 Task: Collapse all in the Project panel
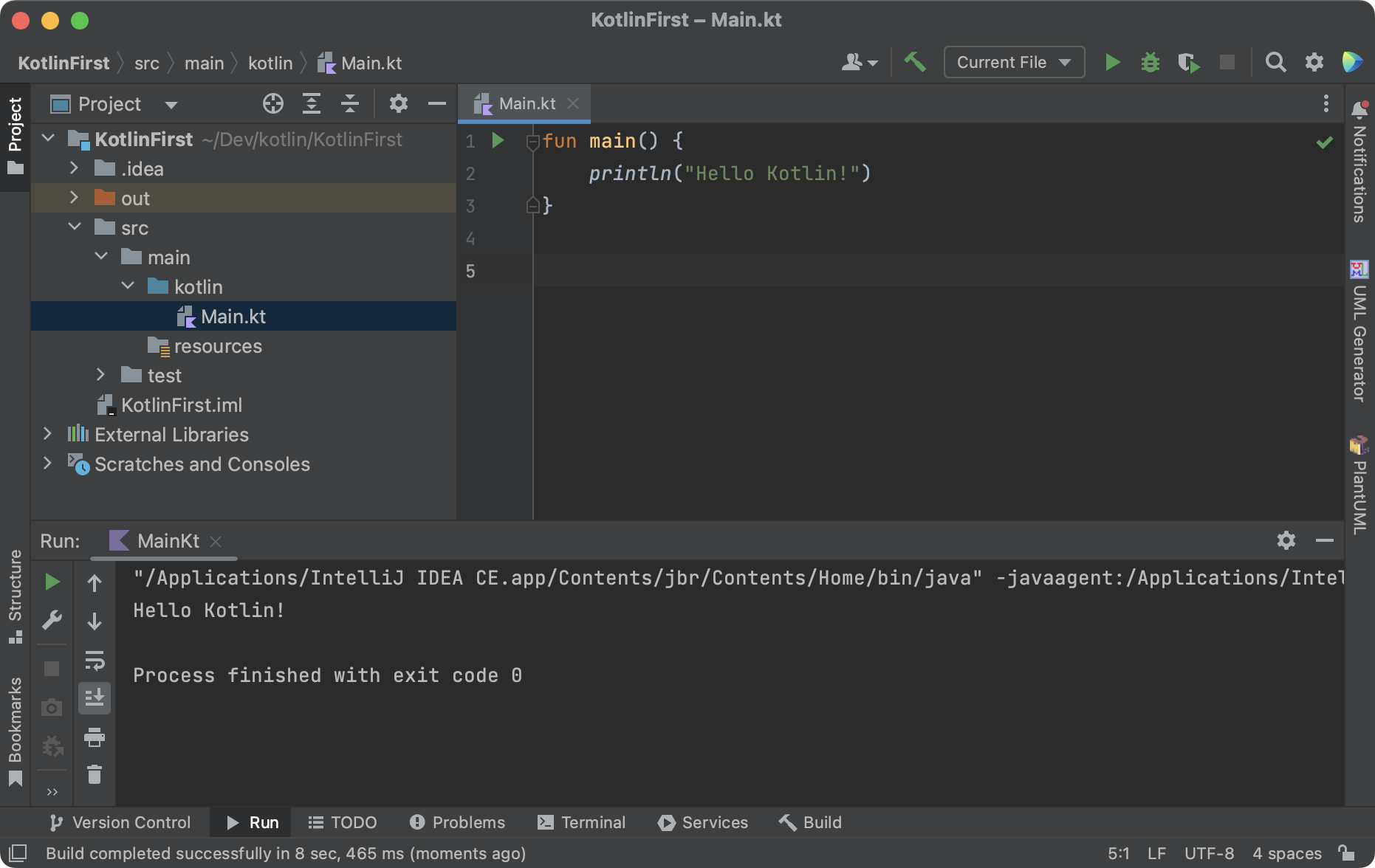[x=350, y=104]
